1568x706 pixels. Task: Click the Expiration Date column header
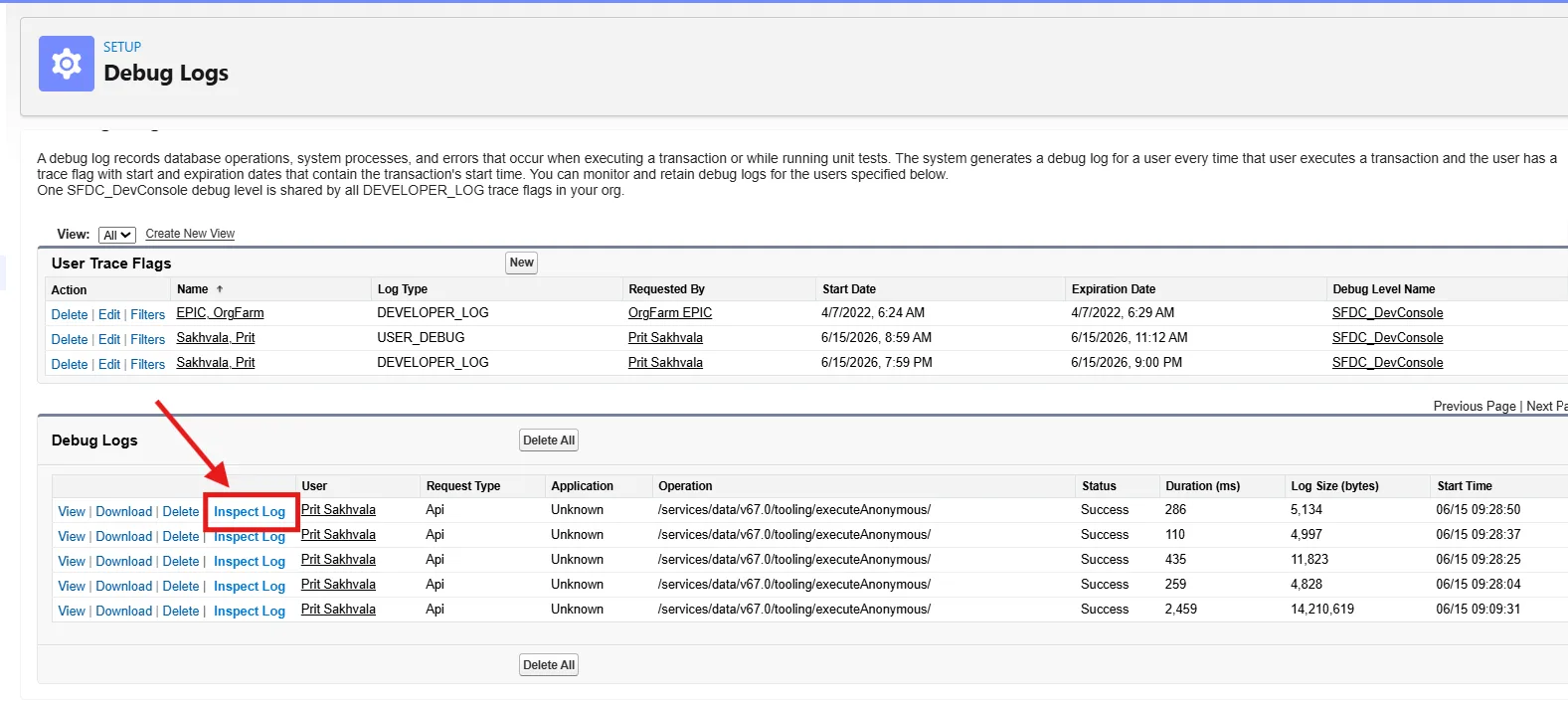click(x=1114, y=289)
